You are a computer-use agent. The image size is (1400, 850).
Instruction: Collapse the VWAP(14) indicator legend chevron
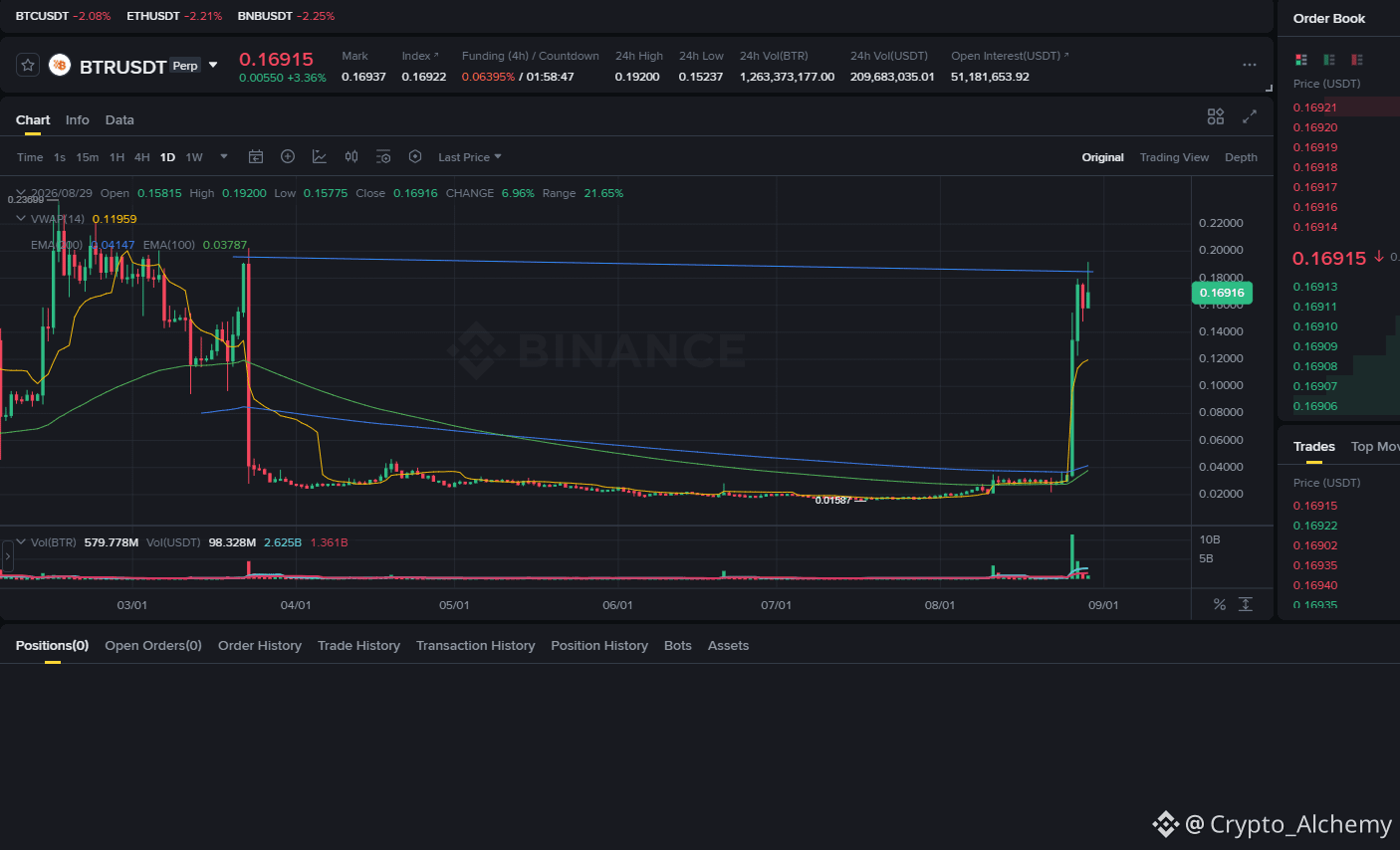tap(21, 219)
